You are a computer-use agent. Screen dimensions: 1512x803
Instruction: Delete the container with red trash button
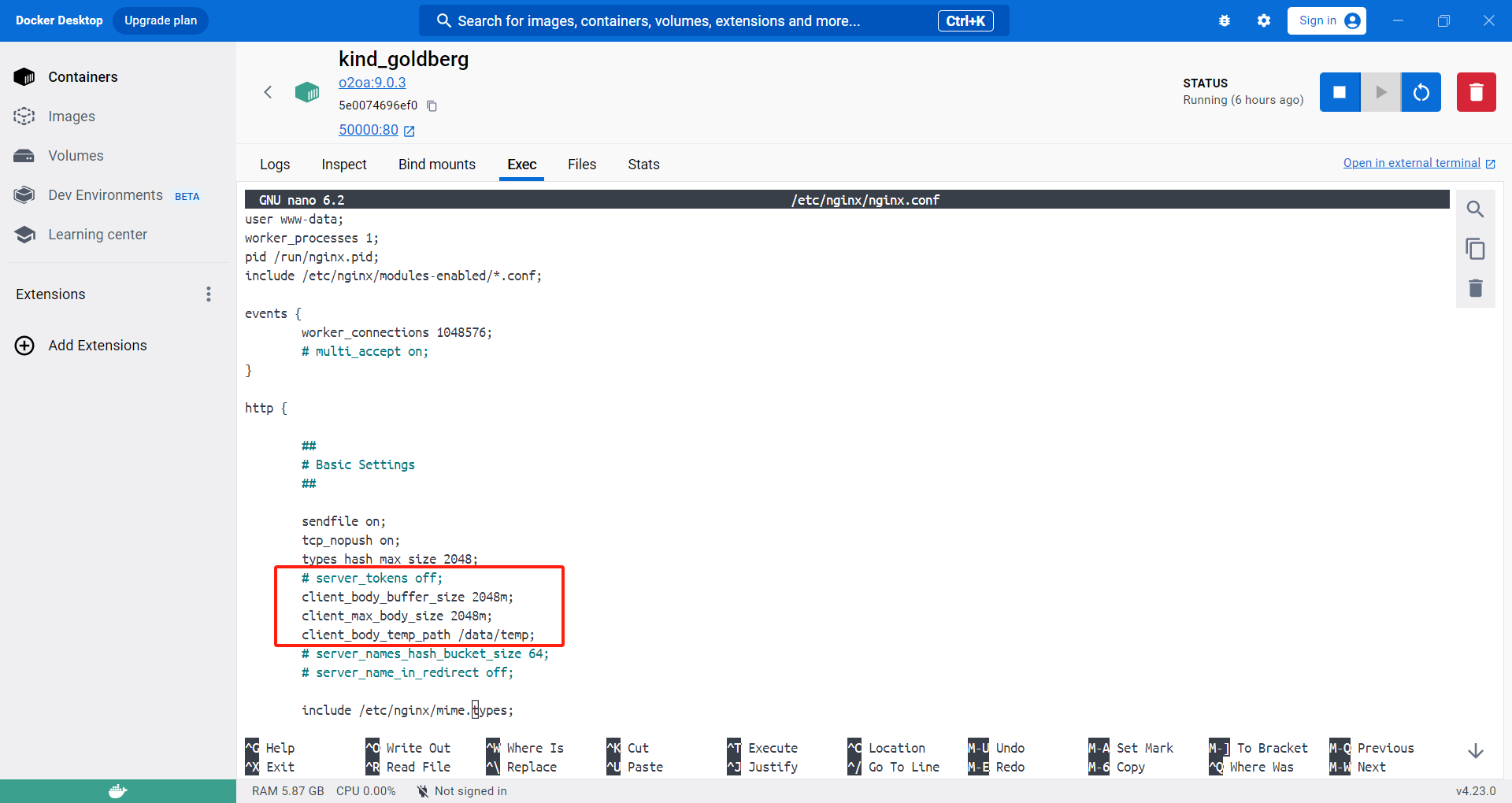[1476, 92]
